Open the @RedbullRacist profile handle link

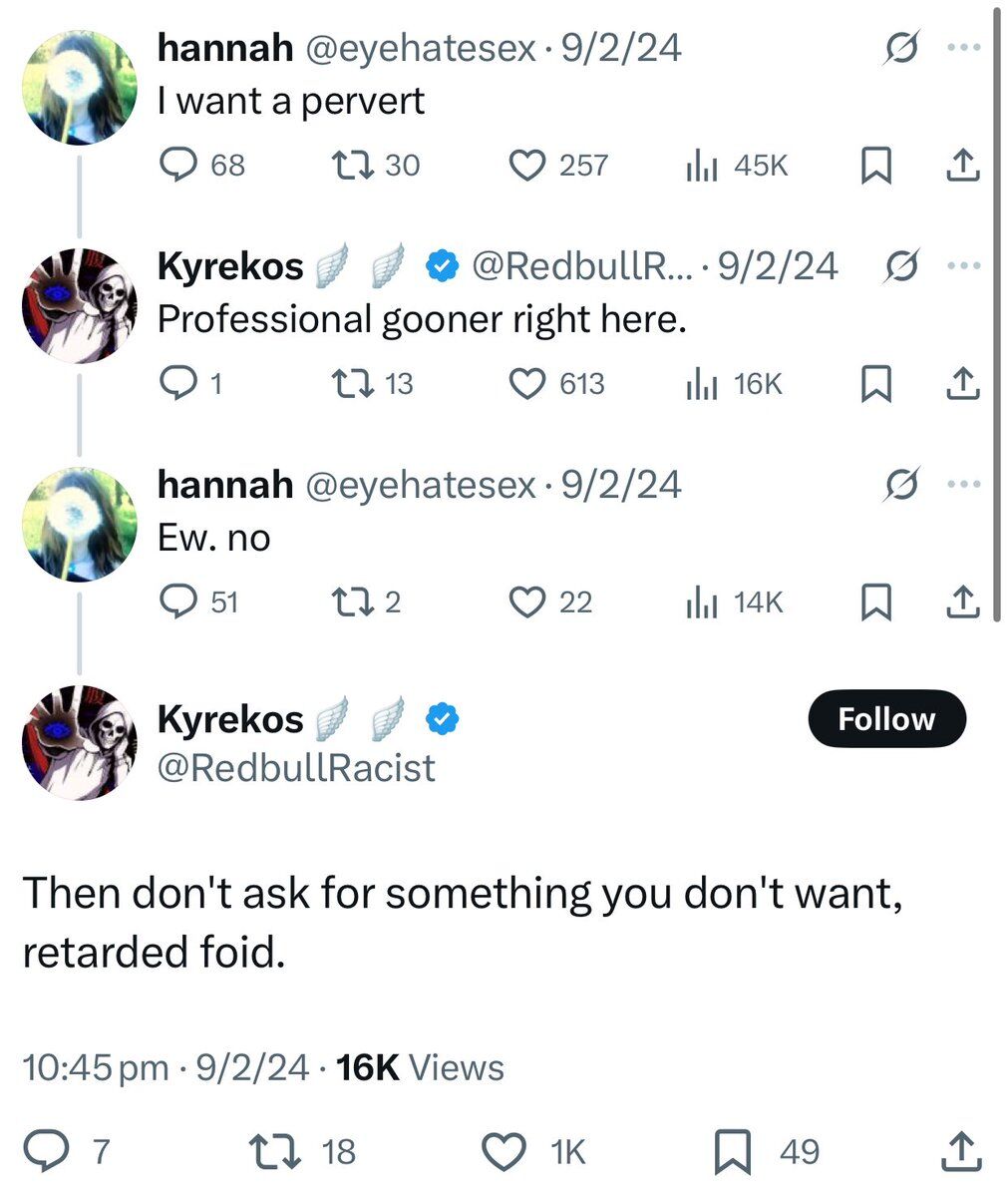(296, 768)
